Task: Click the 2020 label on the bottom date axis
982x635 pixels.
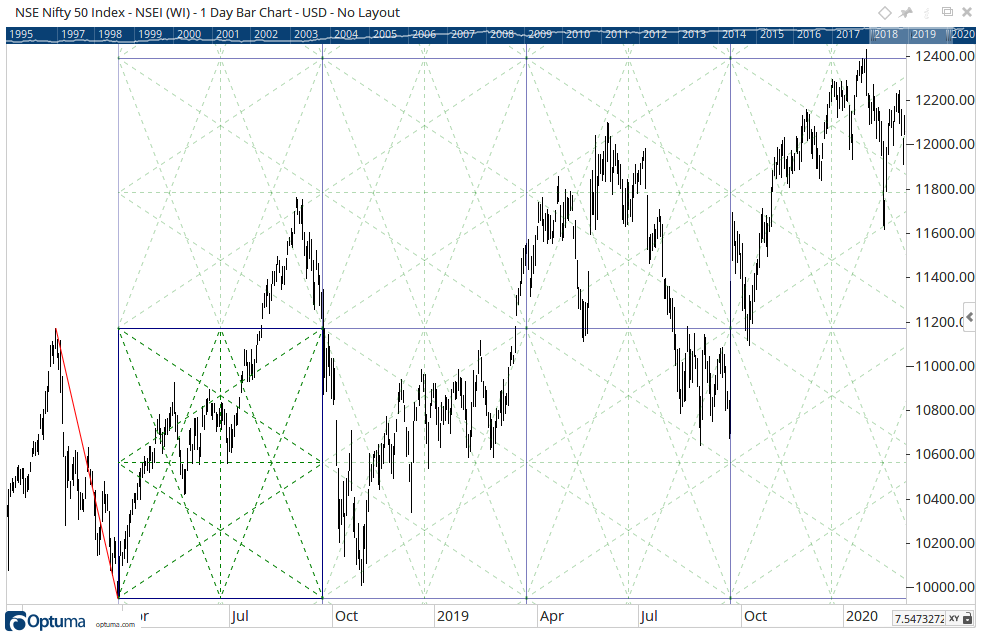Action: 862,616
